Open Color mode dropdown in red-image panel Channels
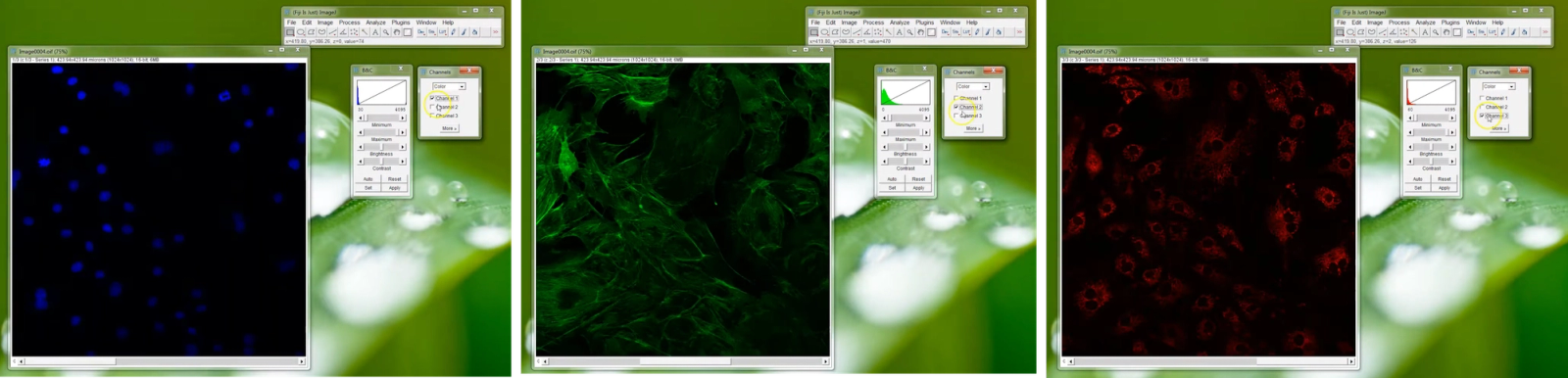The width and height of the screenshot is (1568, 378). (1498, 86)
